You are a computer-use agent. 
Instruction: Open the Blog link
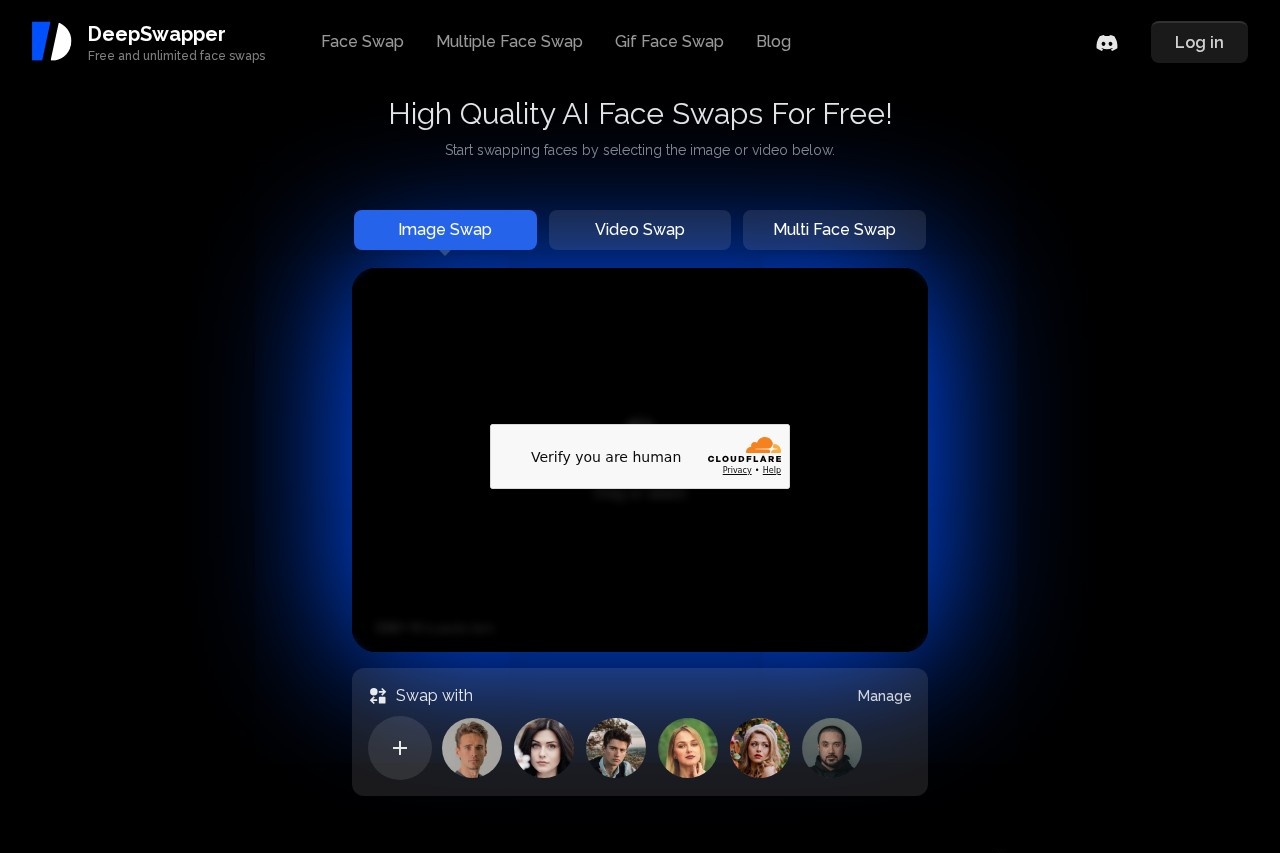click(x=773, y=42)
